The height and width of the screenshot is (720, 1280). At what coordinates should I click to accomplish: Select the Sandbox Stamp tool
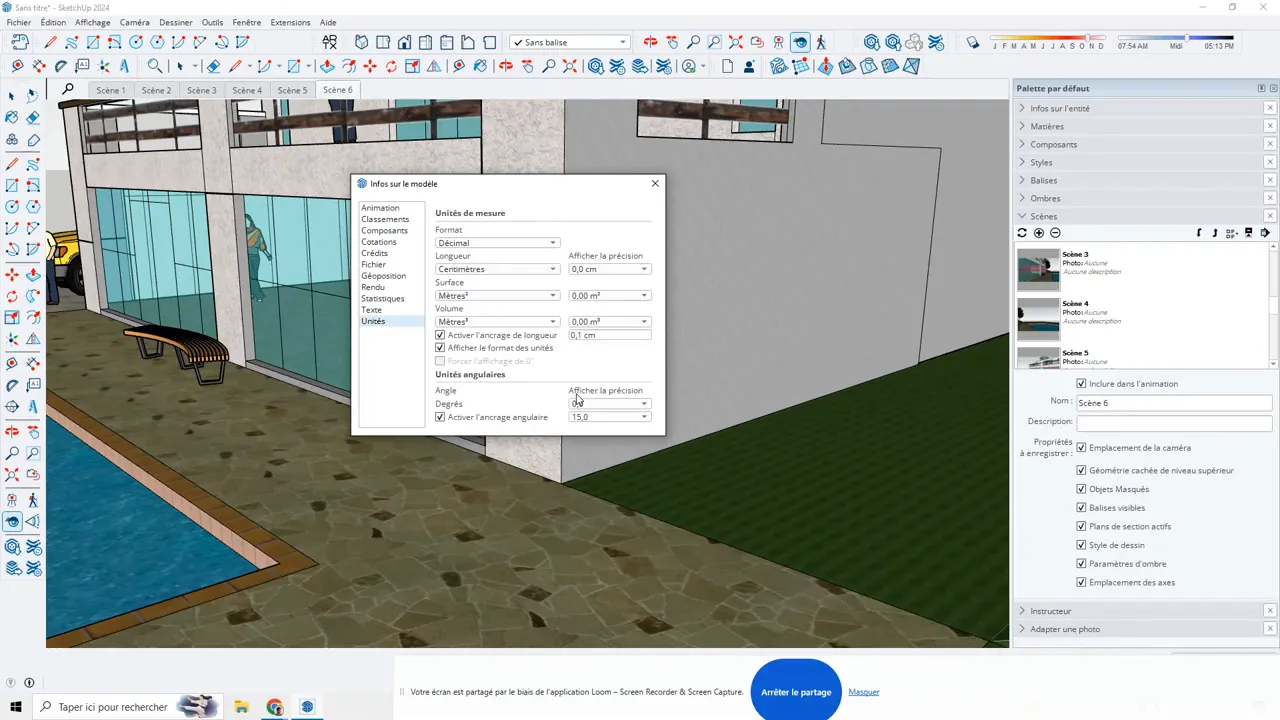click(x=846, y=66)
